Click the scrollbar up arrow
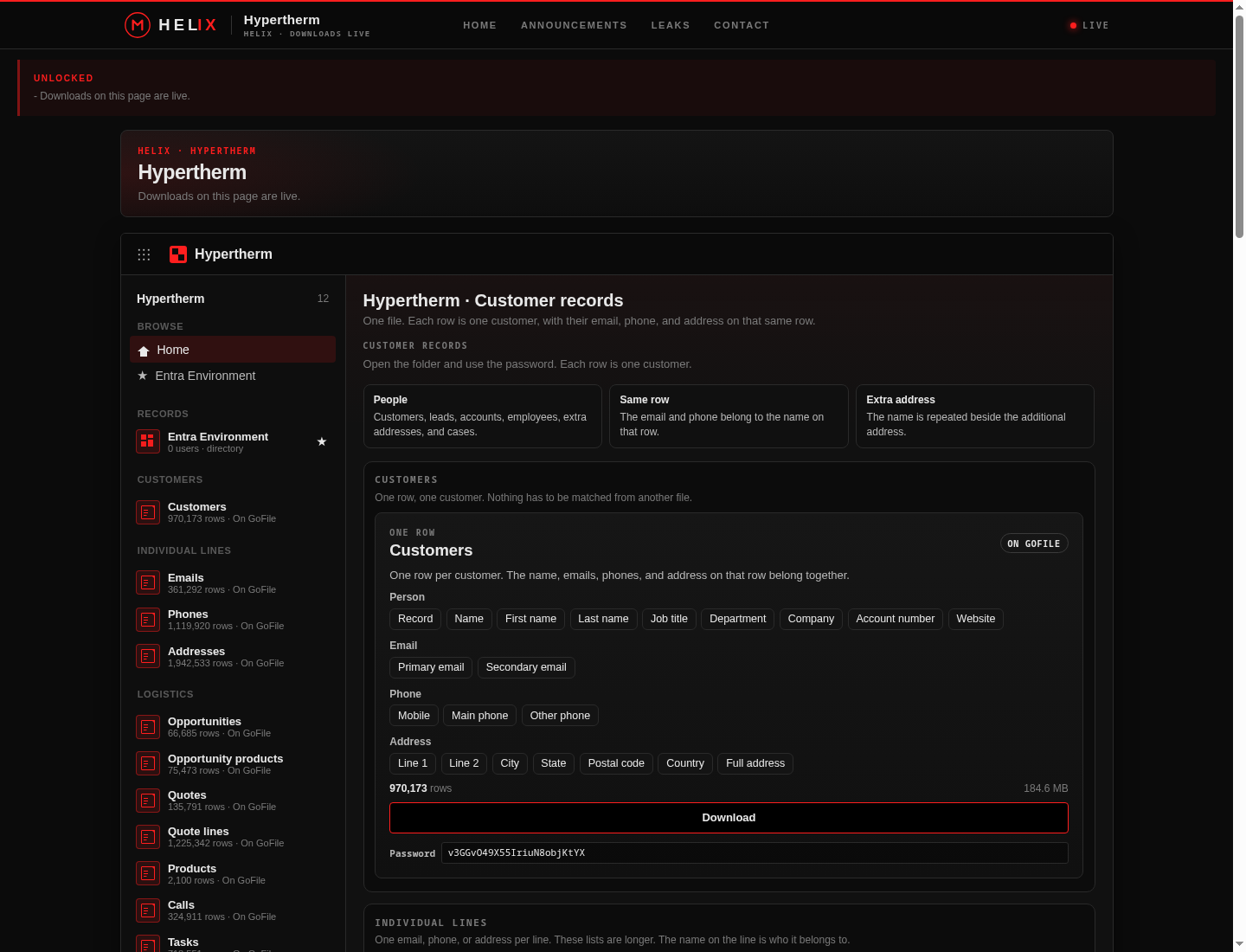This screenshot has height=952, width=1246. pyautogui.click(x=1239, y=7)
